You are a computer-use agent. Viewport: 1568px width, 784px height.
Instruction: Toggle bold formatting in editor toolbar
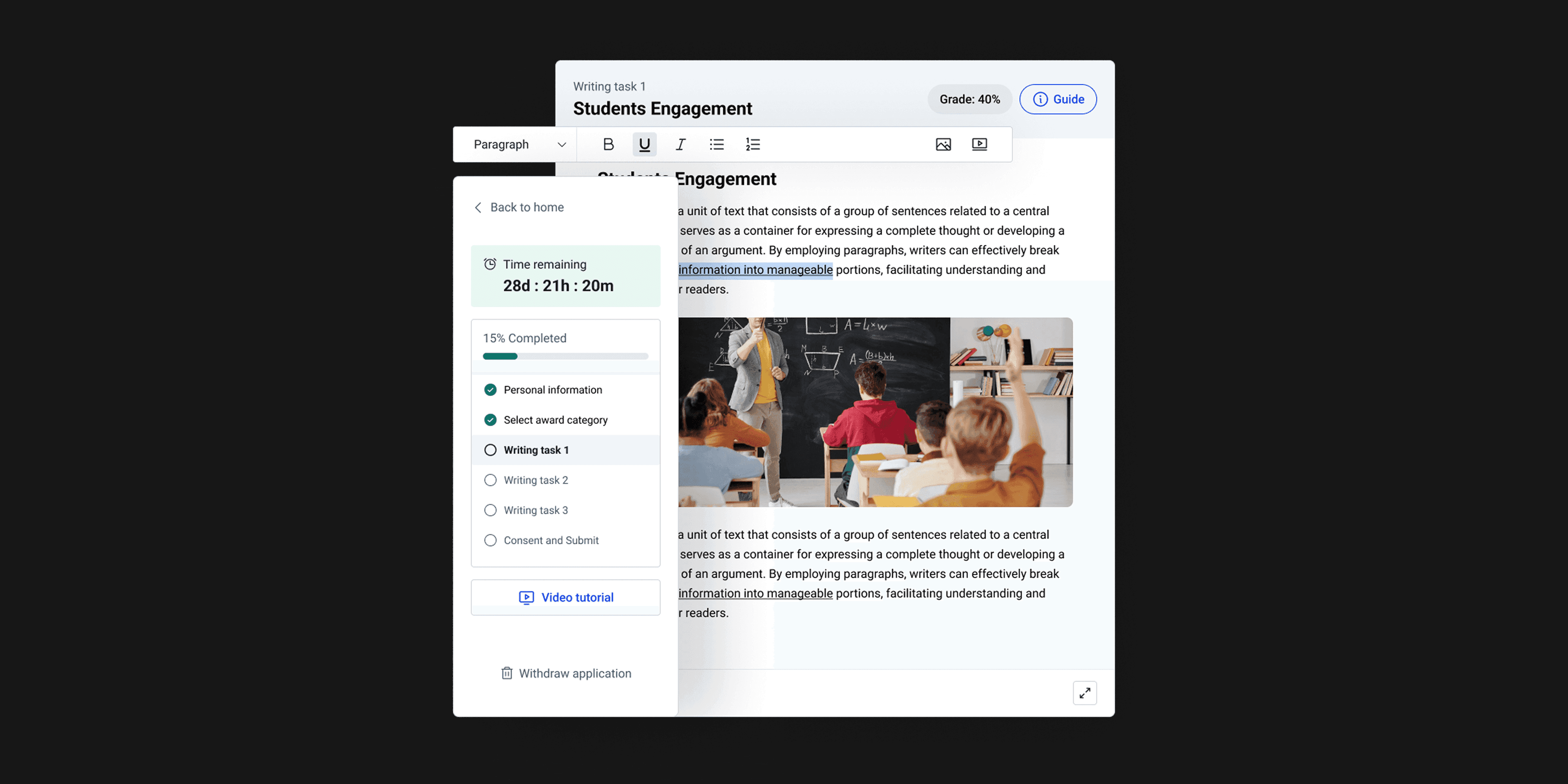[x=608, y=144]
